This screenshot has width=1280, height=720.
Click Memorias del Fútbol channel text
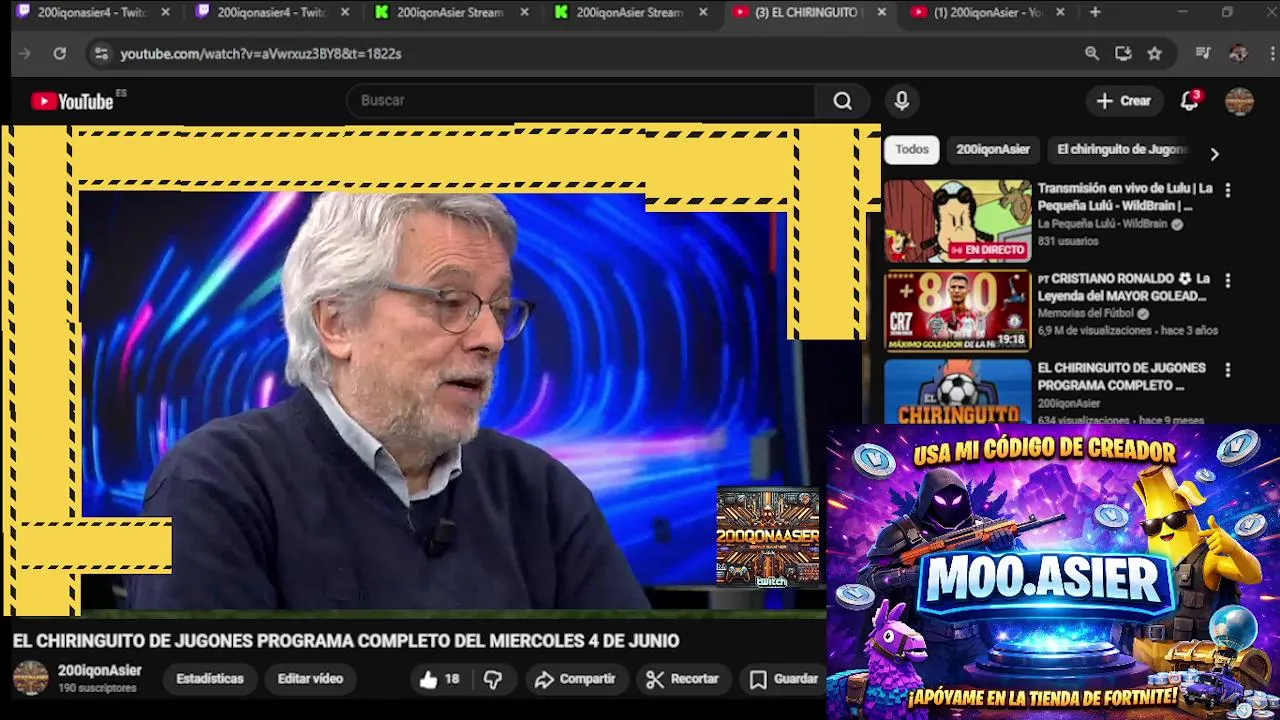tap(1085, 314)
